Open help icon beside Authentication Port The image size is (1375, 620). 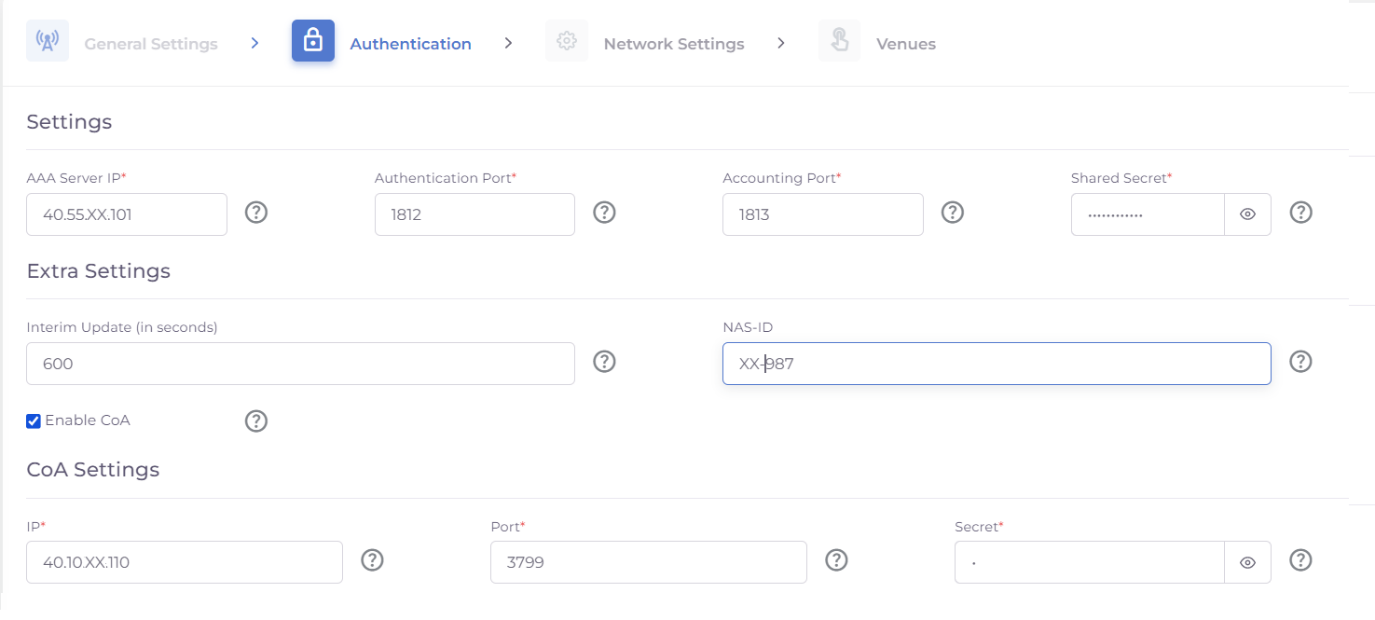tap(604, 213)
